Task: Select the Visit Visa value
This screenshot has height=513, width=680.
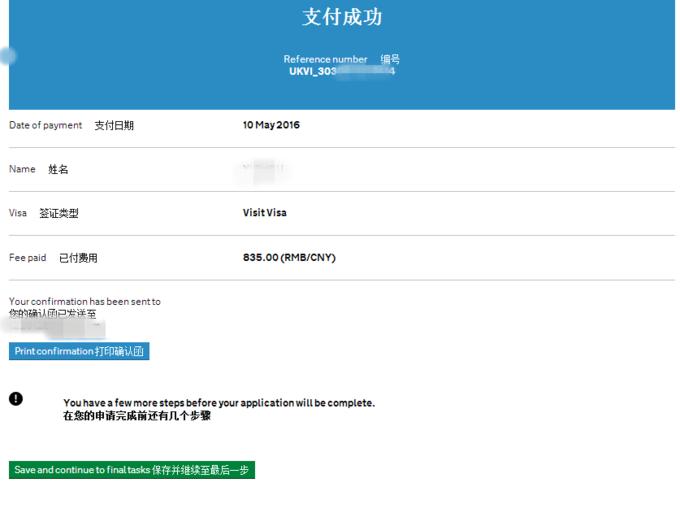Action: point(265,212)
